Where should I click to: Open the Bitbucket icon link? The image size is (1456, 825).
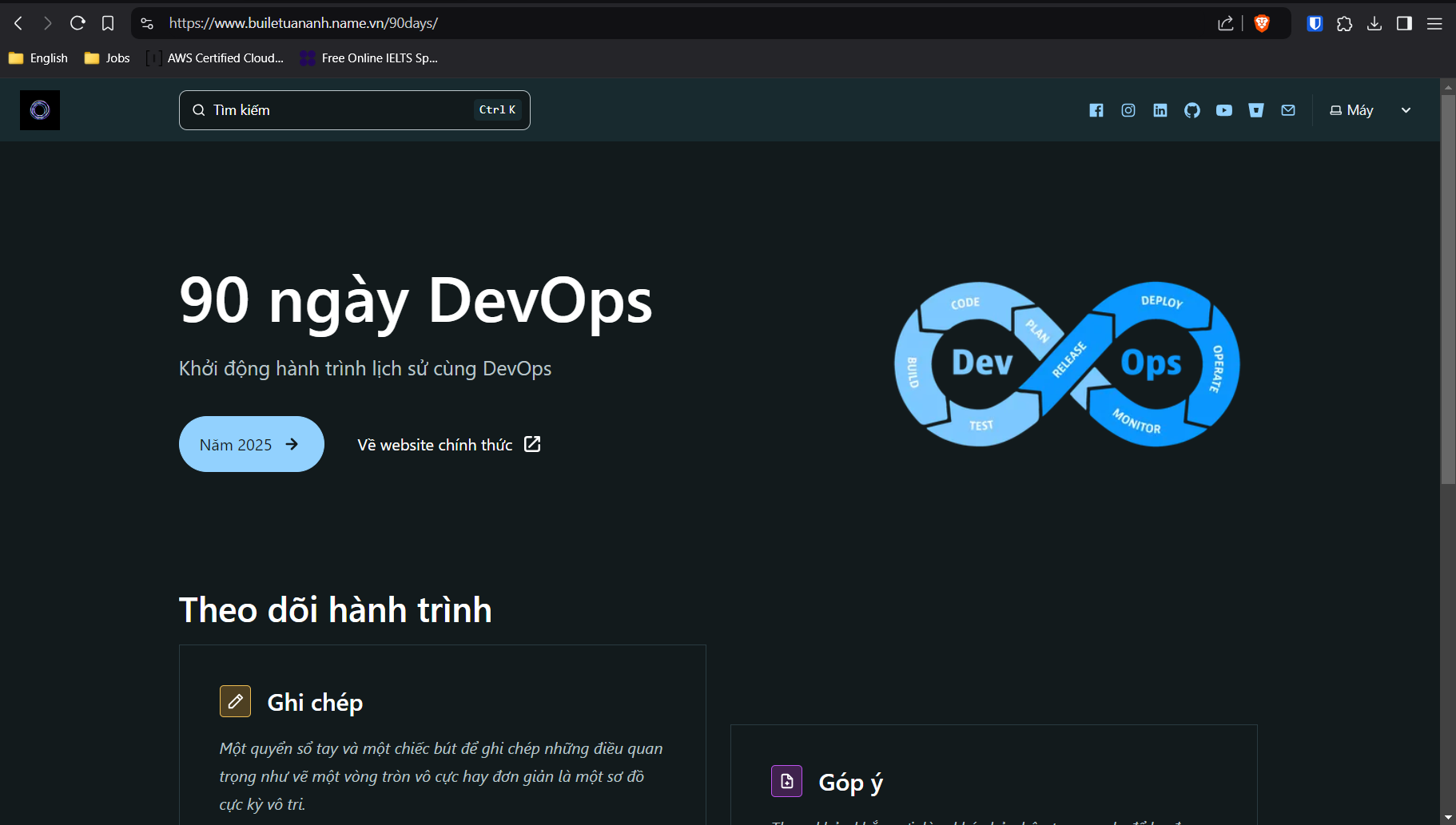tap(1256, 110)
